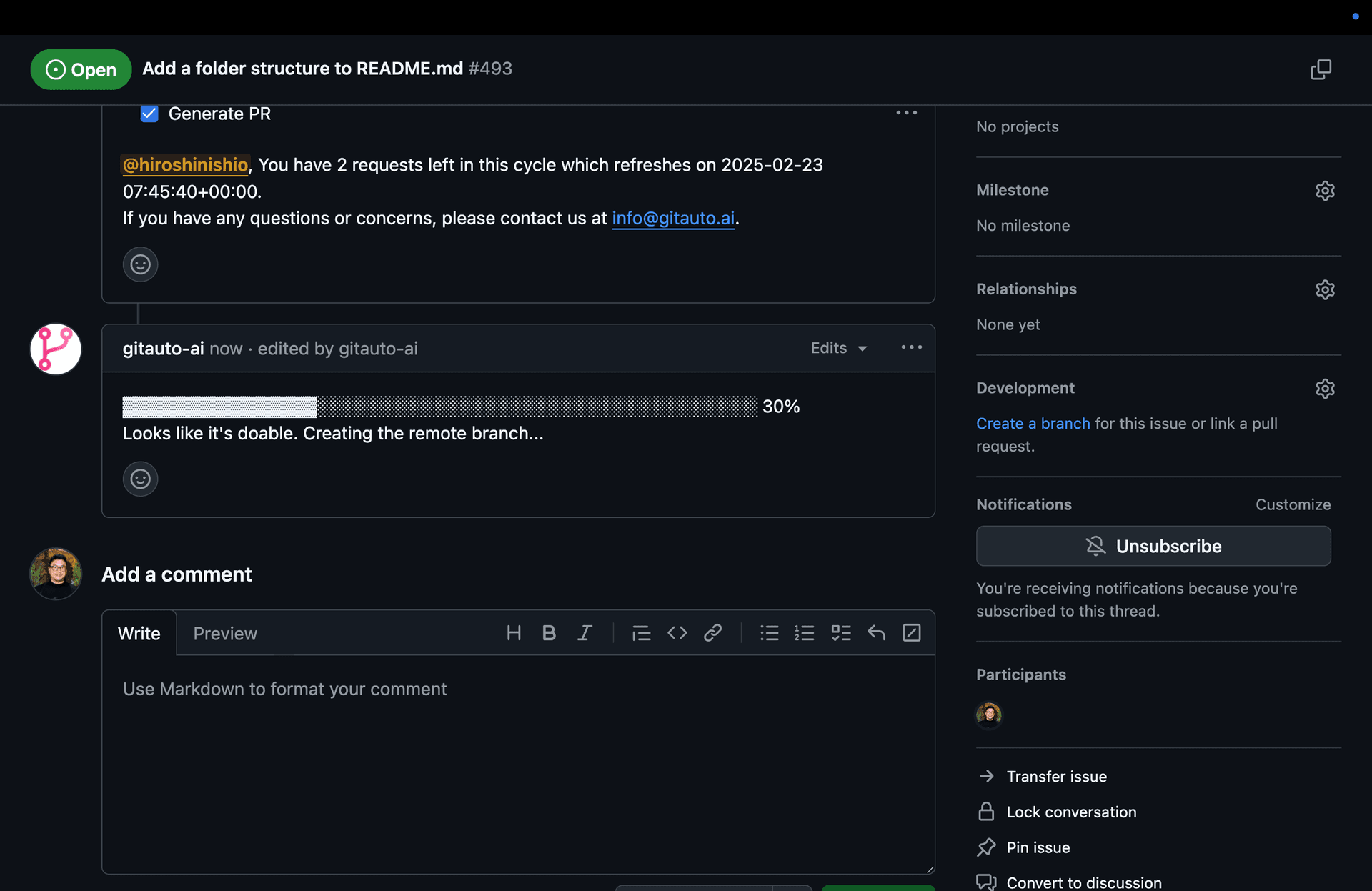Insert a task list in the comment

(x=841, y=633)
